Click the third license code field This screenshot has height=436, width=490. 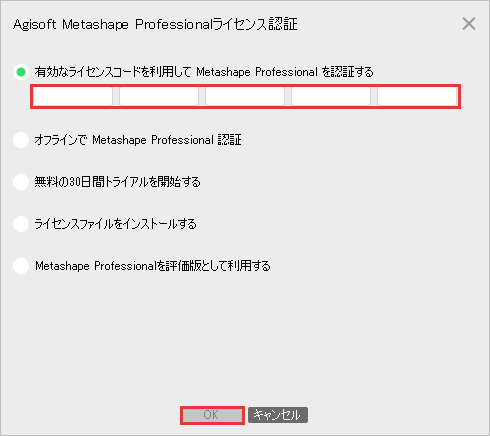[x=245, y=97]
